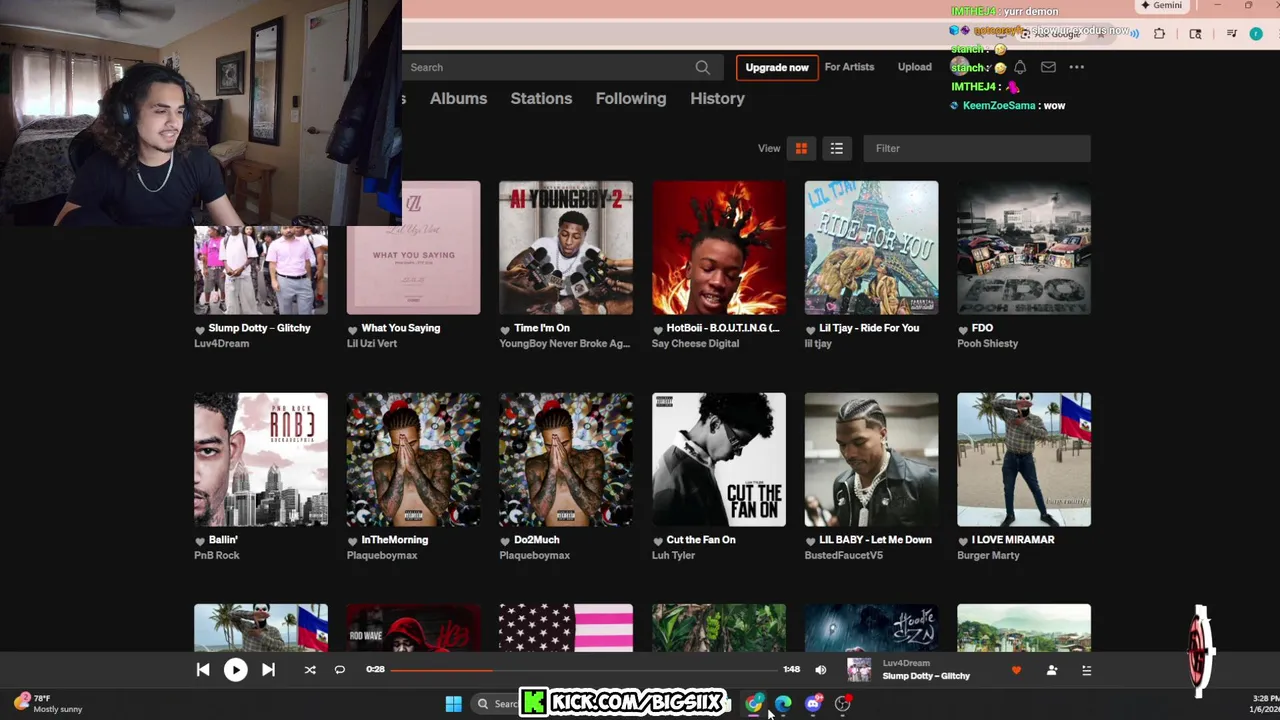Toggle like heart on I LOVE MIRAMAR
The width and height of the screenshot is (1280, 720).
click(x=963, y=541)
